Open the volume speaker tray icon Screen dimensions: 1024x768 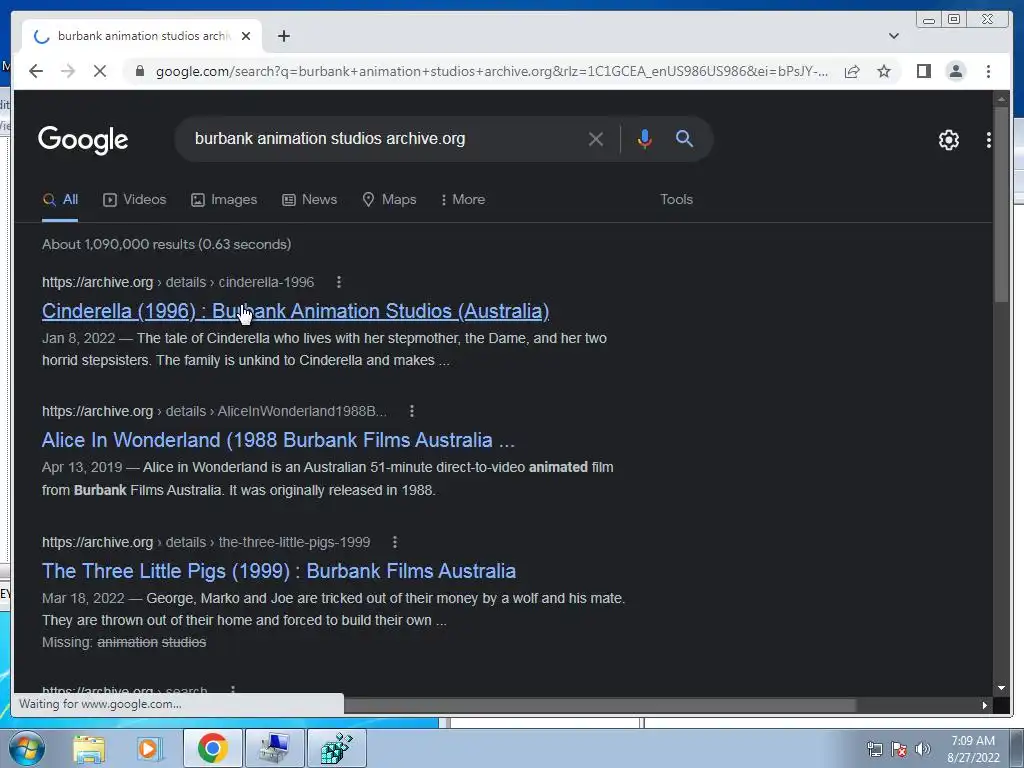(923, 749)
